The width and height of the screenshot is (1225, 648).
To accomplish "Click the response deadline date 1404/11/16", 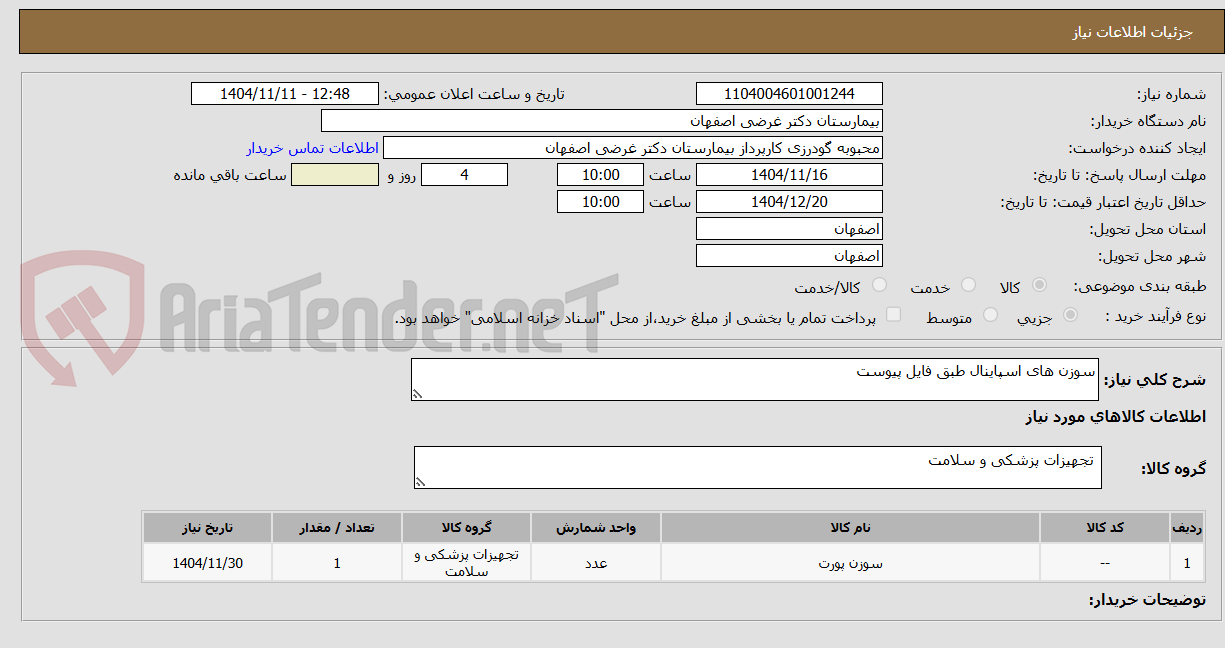I will click(790, 175).
